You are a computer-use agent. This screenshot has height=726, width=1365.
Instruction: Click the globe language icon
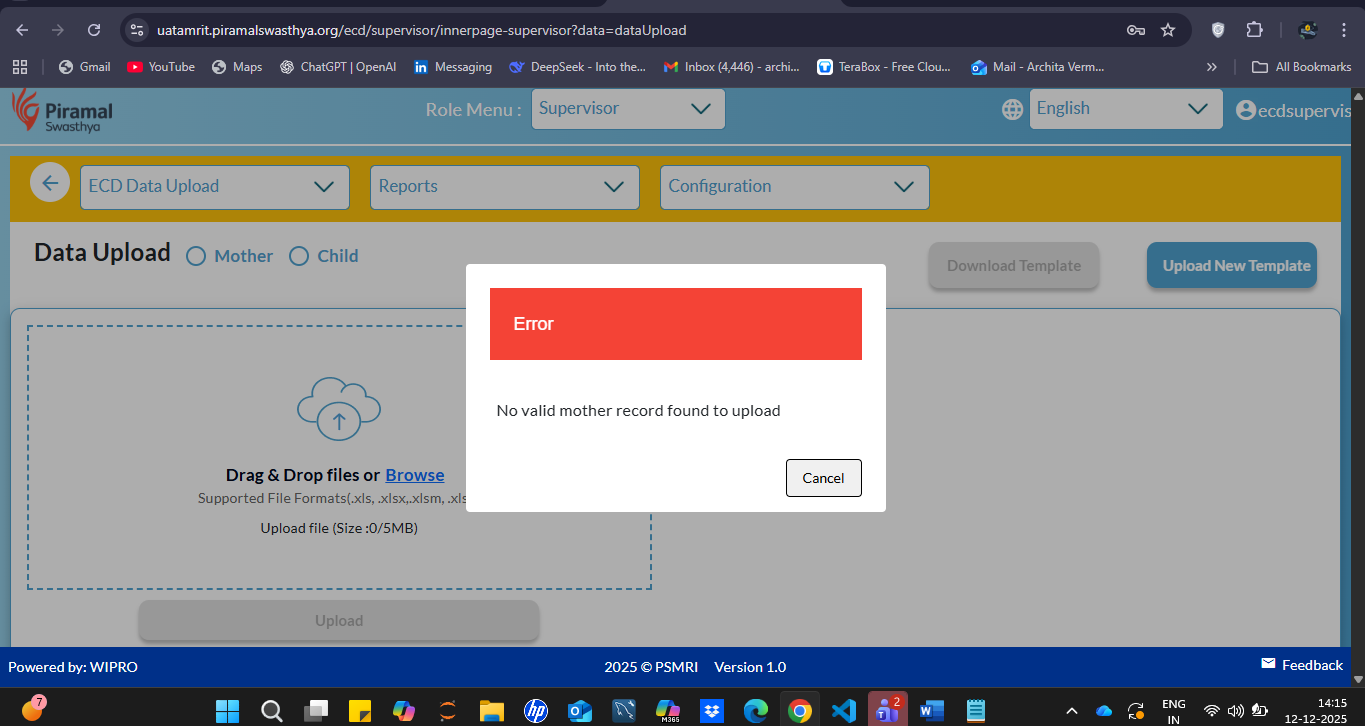pyautogui.click(x=1012, y=109)
